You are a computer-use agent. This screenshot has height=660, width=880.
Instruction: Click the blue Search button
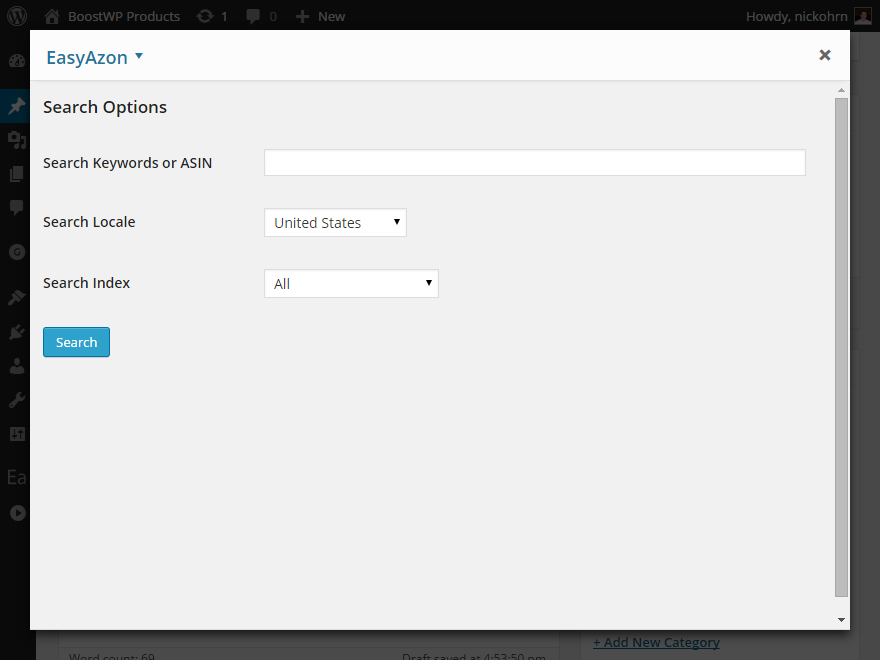(x=76, y=342)
